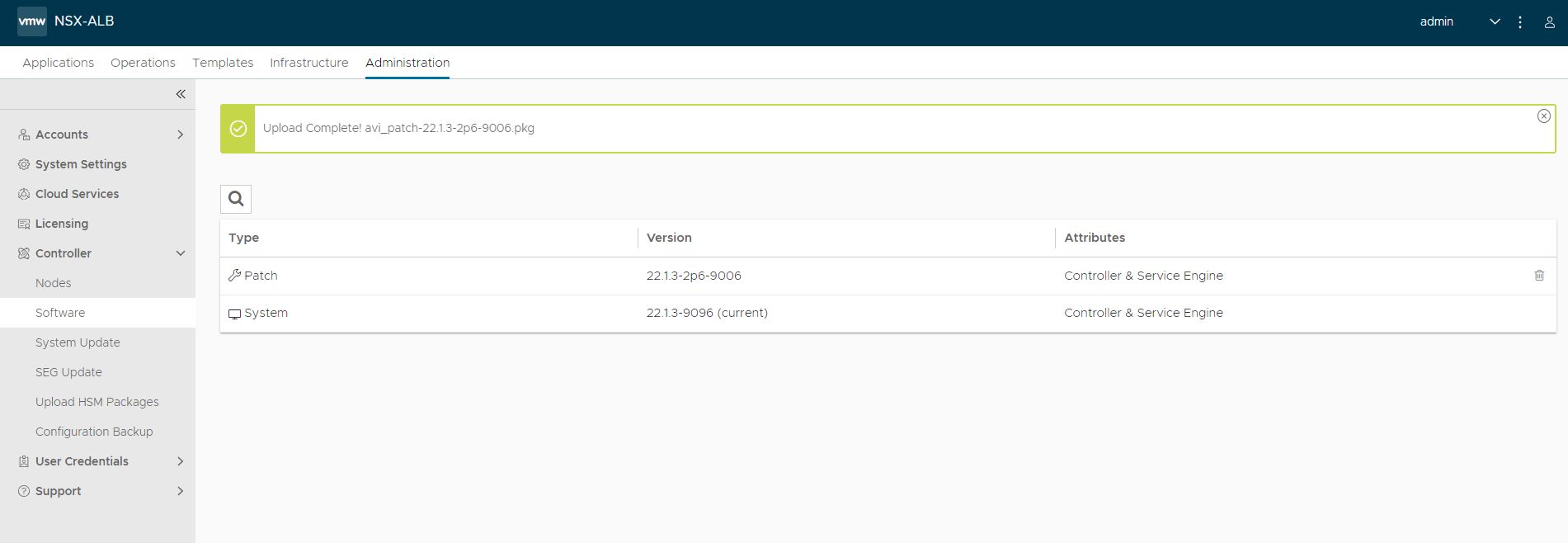Collapse the sidebar with double-chevron icon
1568x543 pixels.
pos(181,94)
